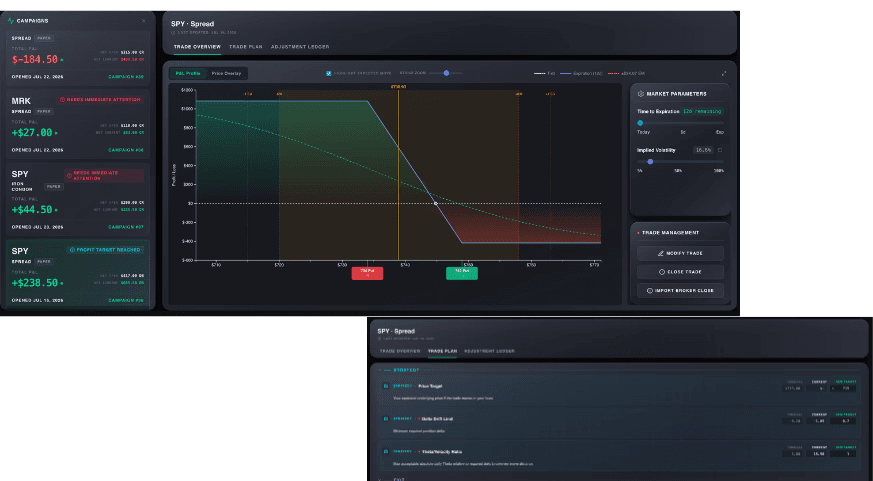Click the green put strike marker
Screen dimensions: 873x481
[x=462, y=273]
